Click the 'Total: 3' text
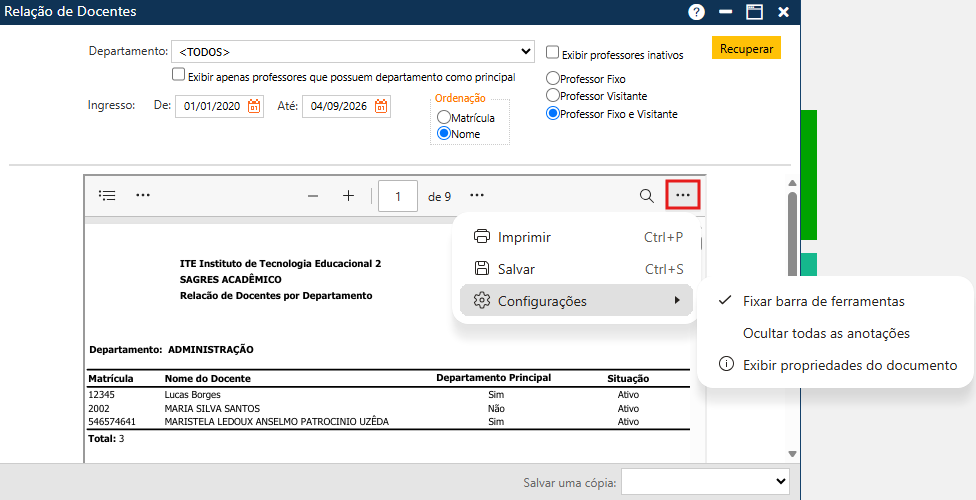The height and width of the screenshot is (500, 976). pyautogui.click(x=106, y=438)
